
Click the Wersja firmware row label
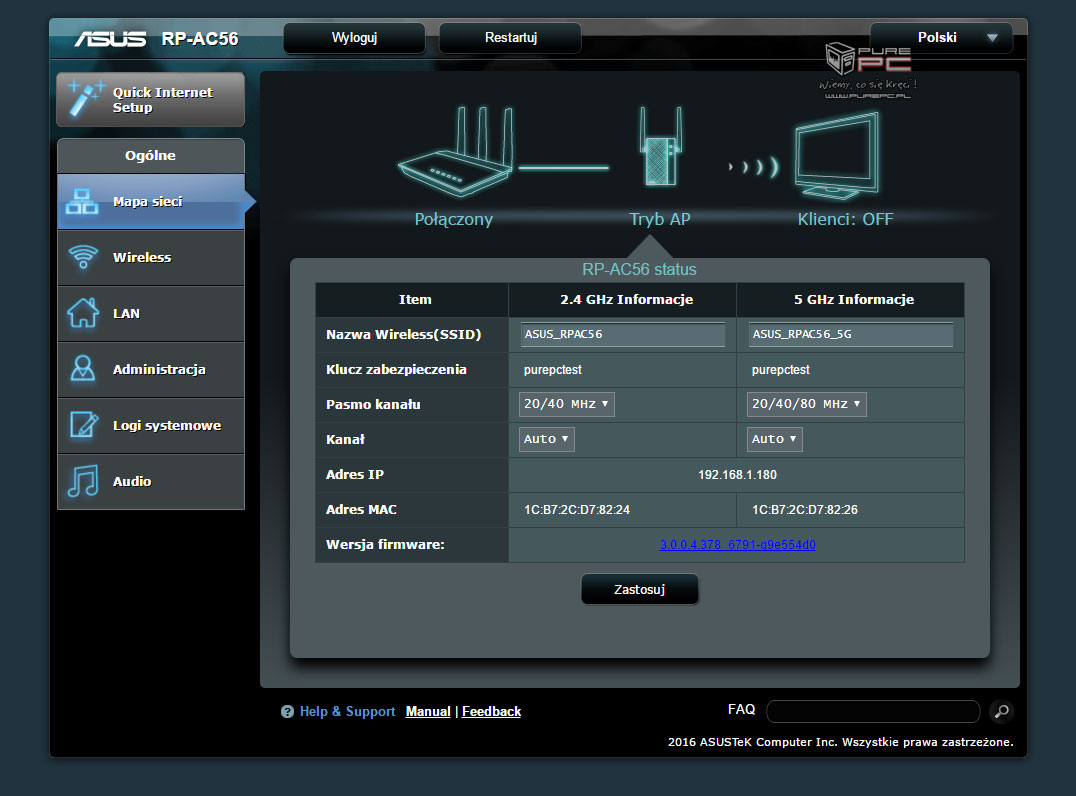(x=385, y=544)
